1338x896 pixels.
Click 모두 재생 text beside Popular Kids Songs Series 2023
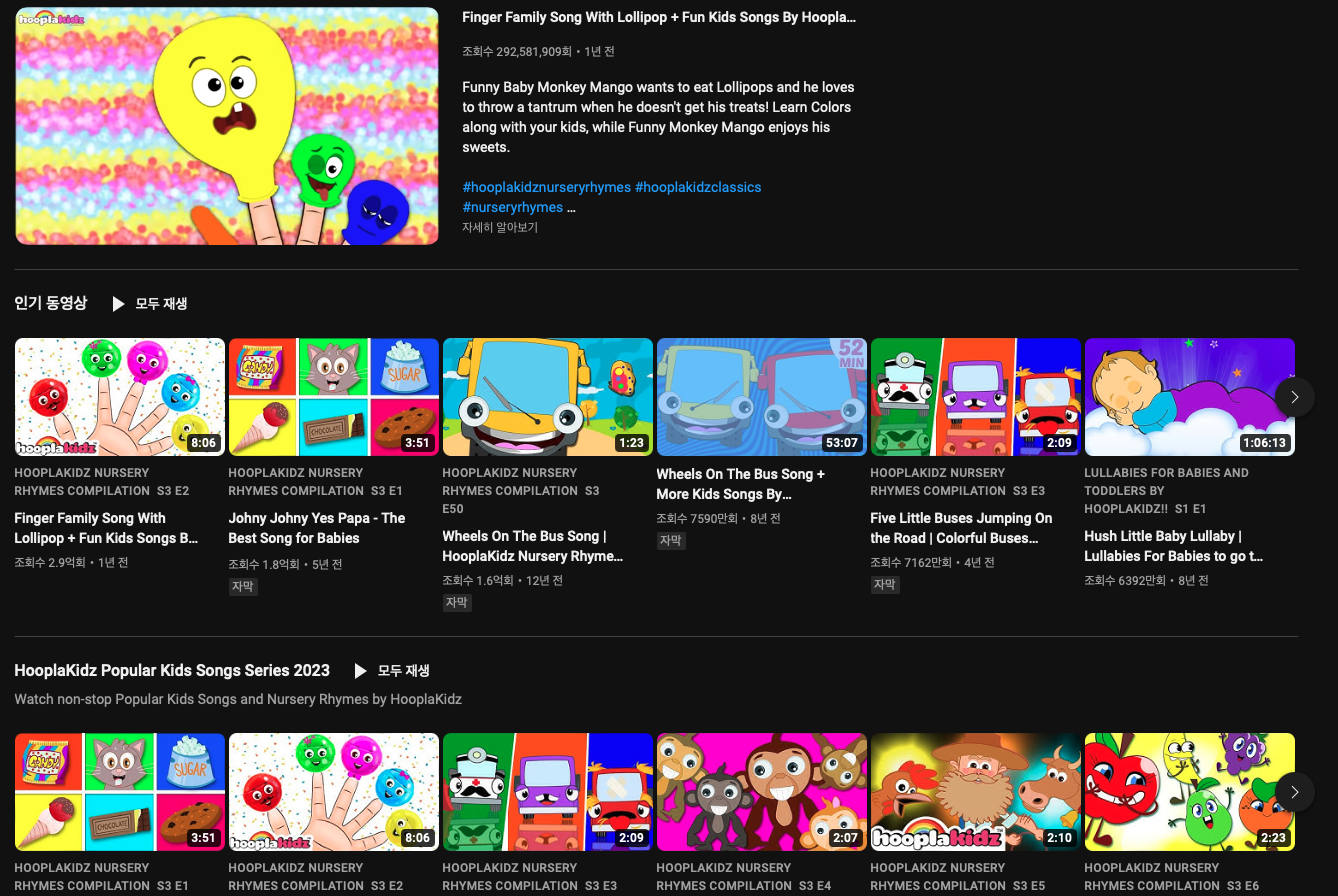click(x=403, y=670)
